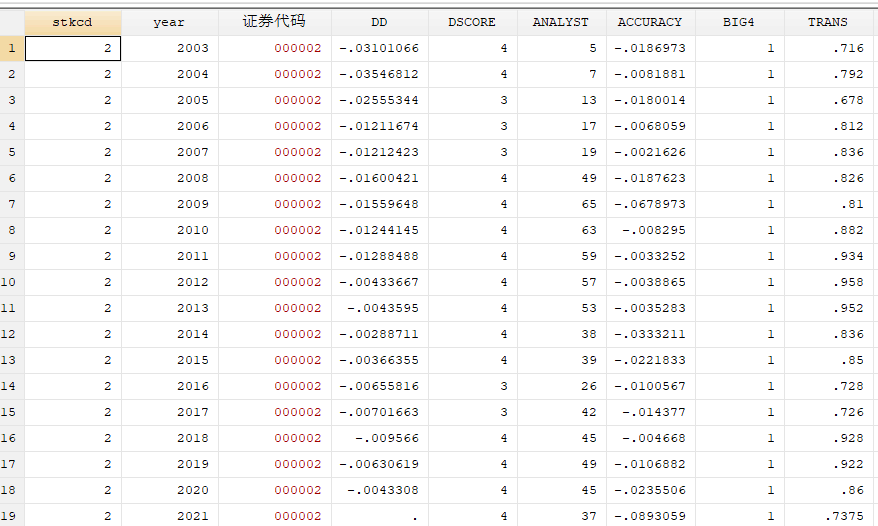Select the TRANS column header
Image resolution: width=878 pixels, height=526 pixels.
[827, 22]
